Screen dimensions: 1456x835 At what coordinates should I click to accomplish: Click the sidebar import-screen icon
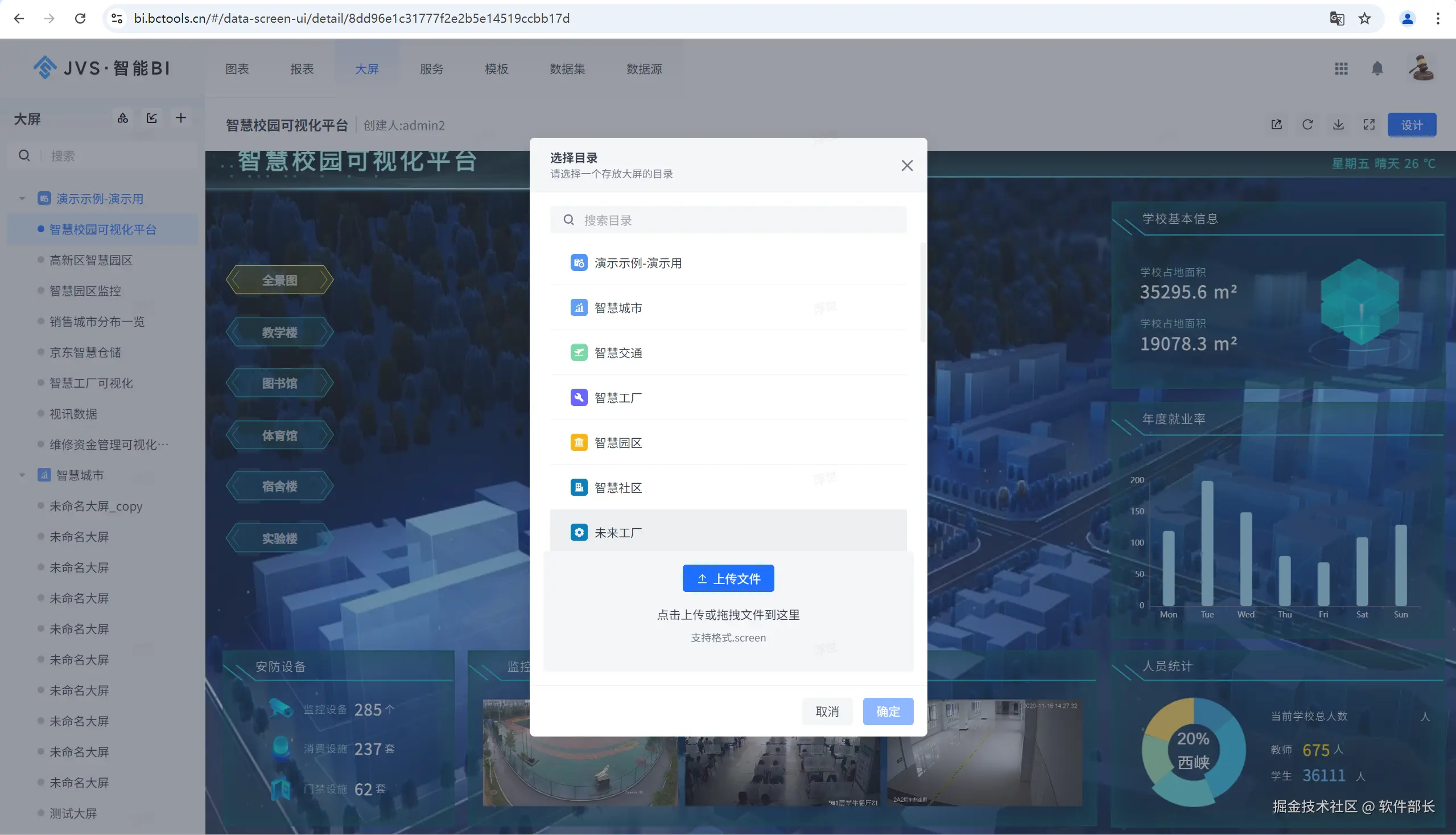[x=151, y=118]
